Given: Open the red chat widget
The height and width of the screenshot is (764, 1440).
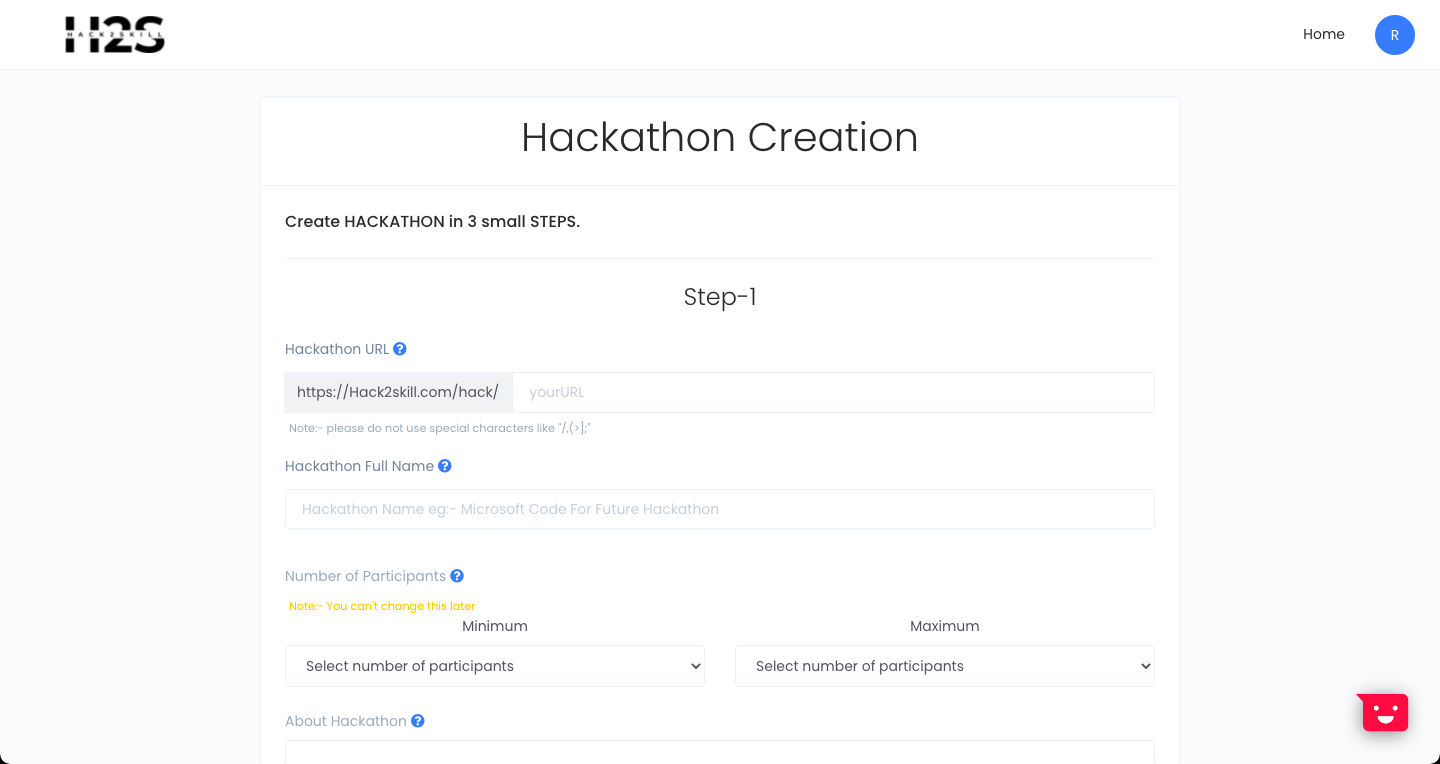Looking at the screenshot, I should pos(1384,713).
